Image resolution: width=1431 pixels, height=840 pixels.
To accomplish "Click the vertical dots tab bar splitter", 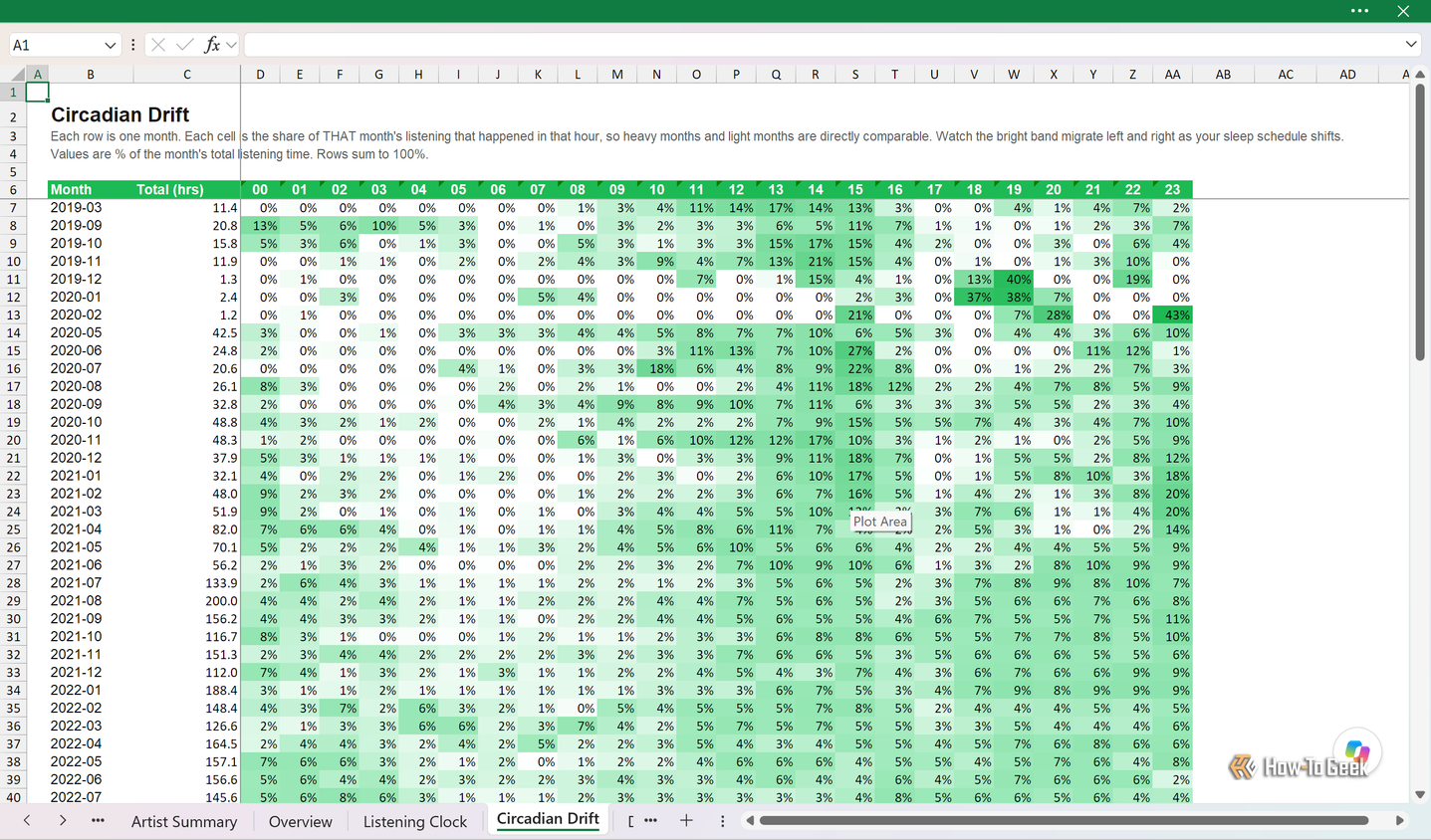I will point(723,821).
